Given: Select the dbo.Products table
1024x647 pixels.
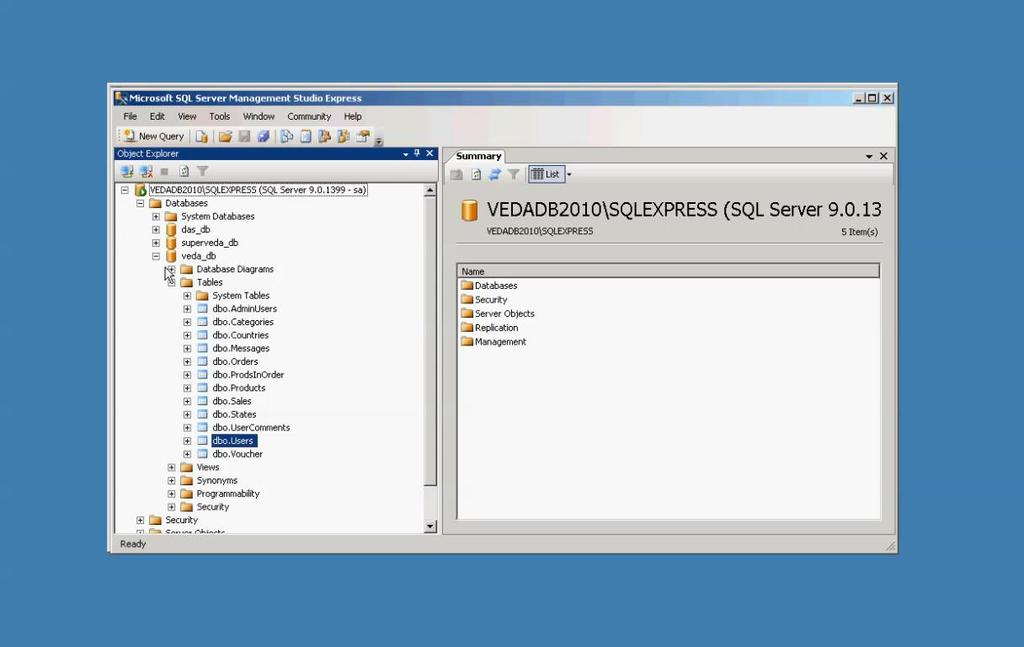Looking at the screenshot, I should (x=239, y=388).
